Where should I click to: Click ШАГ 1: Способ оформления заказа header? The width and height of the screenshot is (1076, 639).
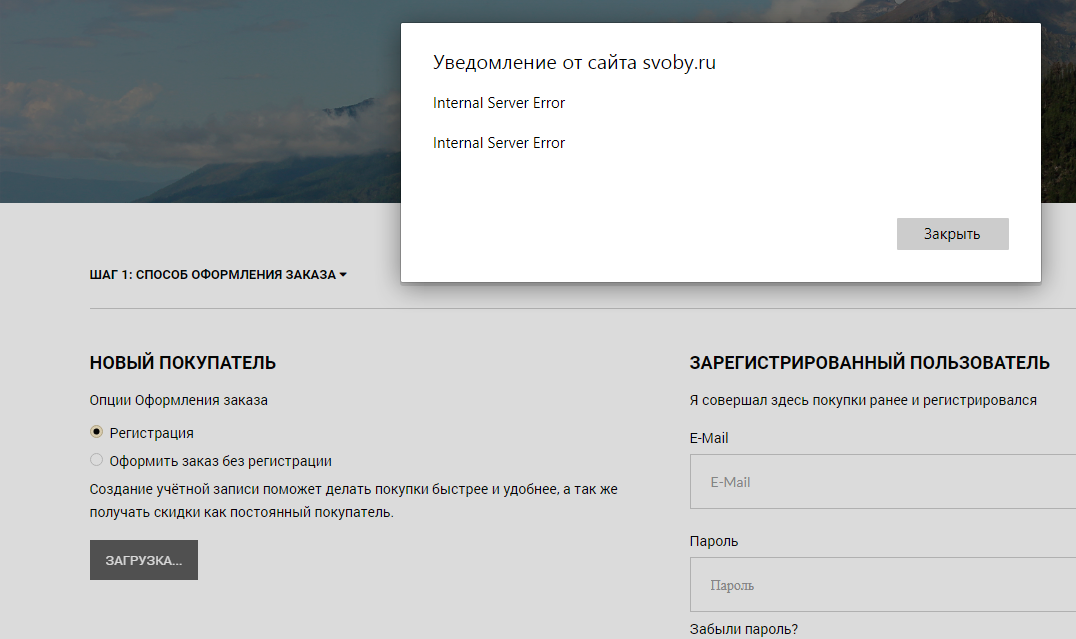pyautogui.click(x=212, y=274)
